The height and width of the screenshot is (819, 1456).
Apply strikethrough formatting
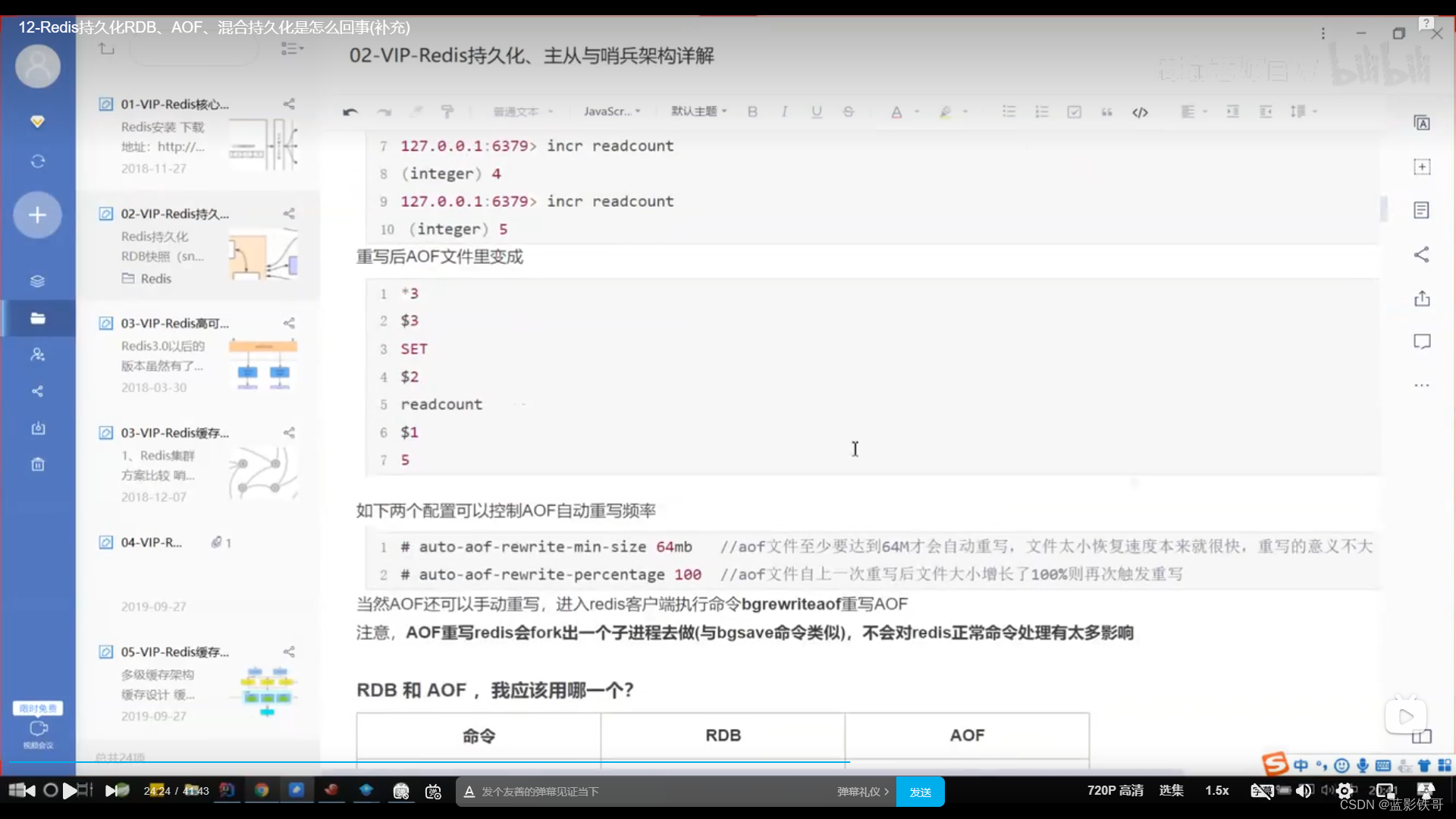849,111
